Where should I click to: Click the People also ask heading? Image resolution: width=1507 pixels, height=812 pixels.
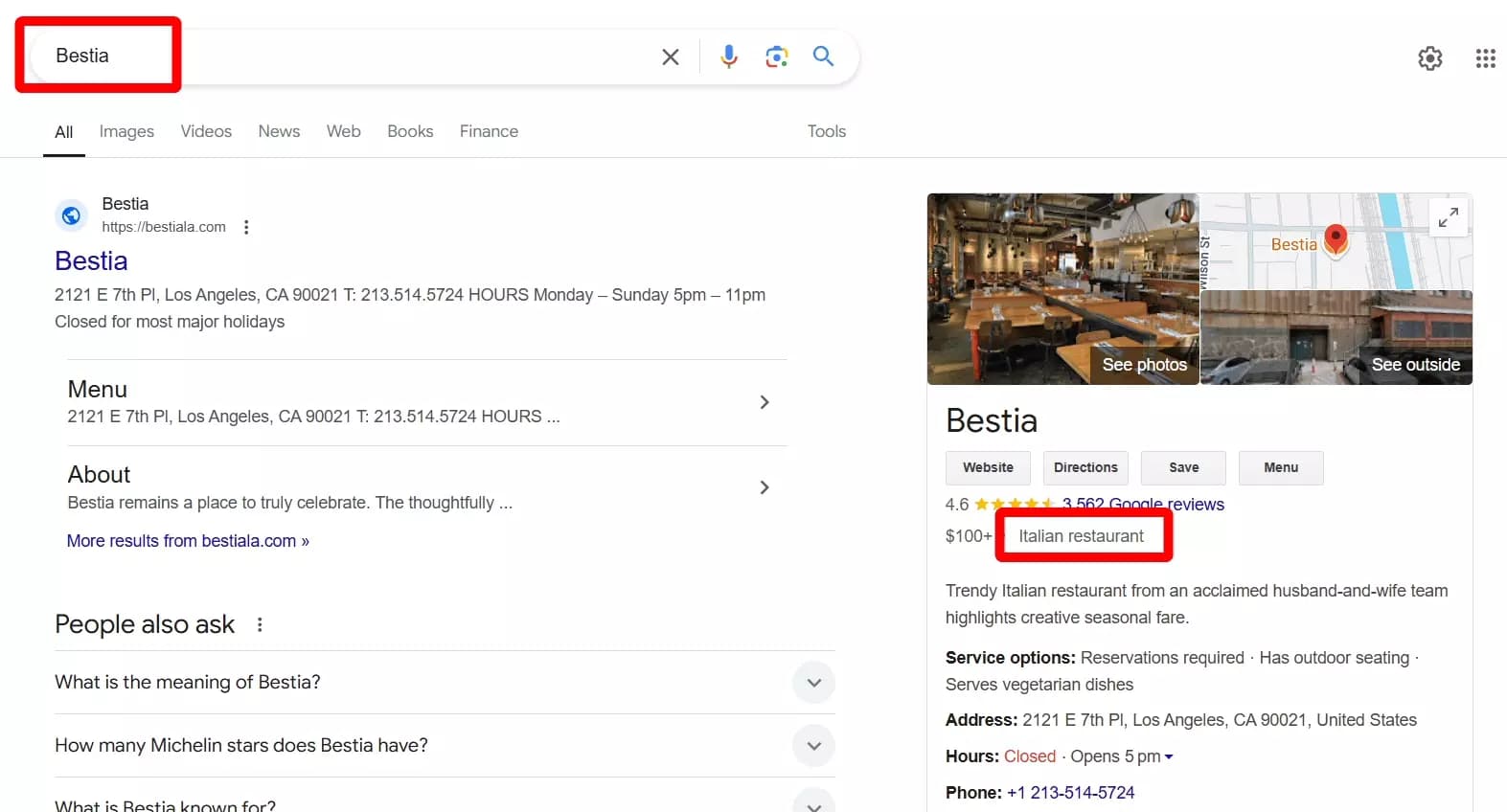point(145,624)
